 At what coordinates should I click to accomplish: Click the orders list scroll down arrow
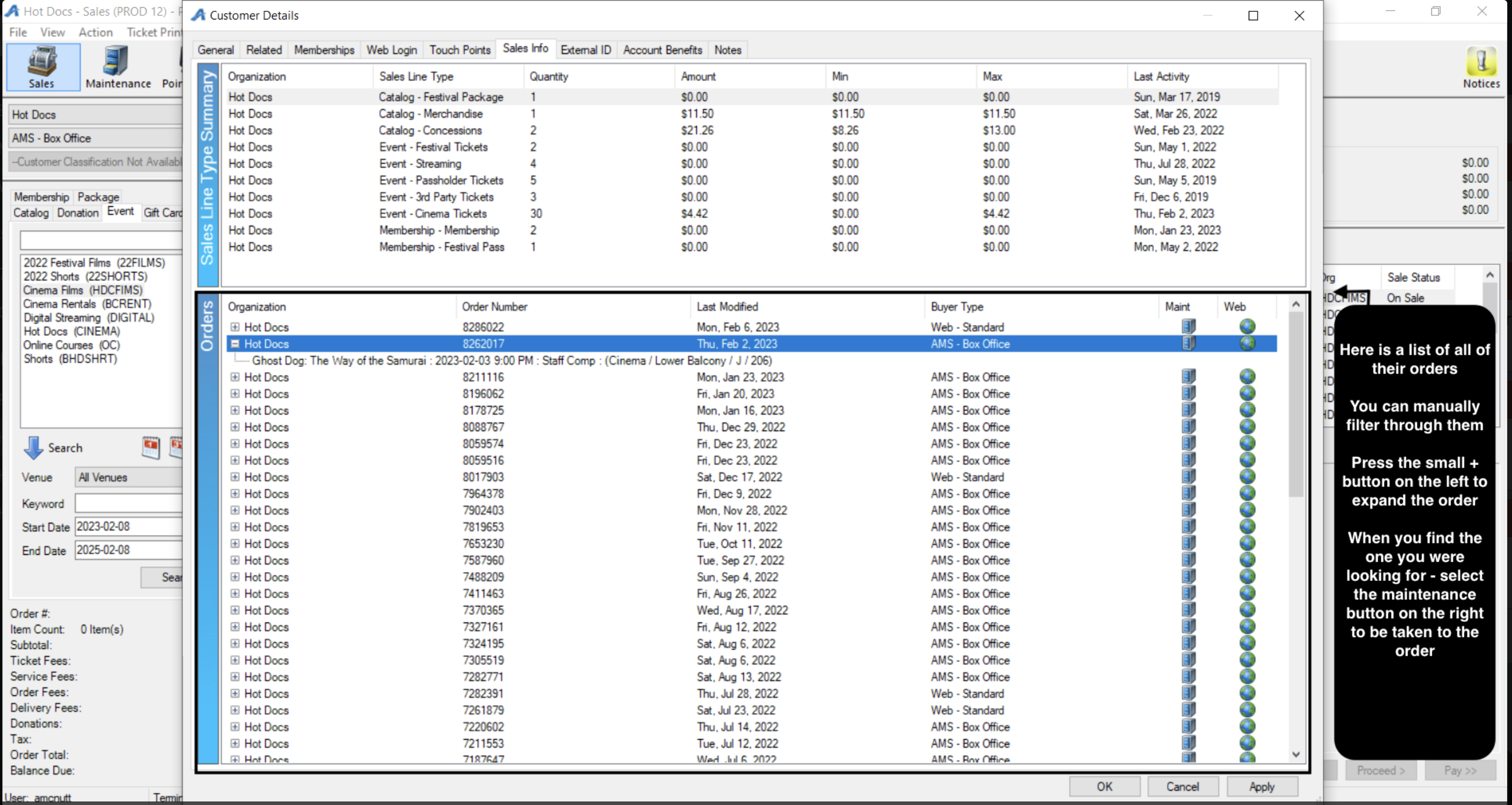(x=1296, y=755)
